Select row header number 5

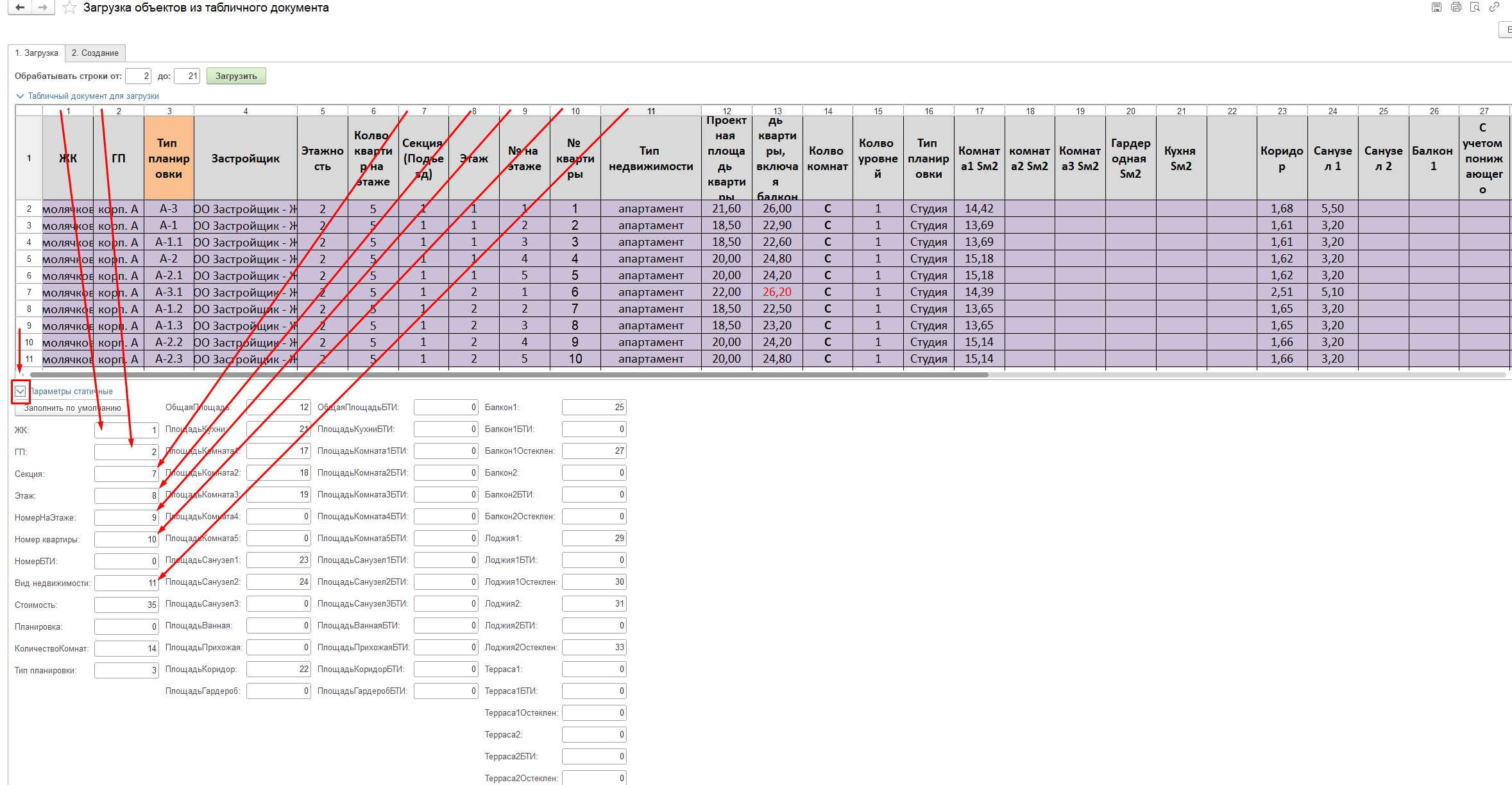click(29, 259)
